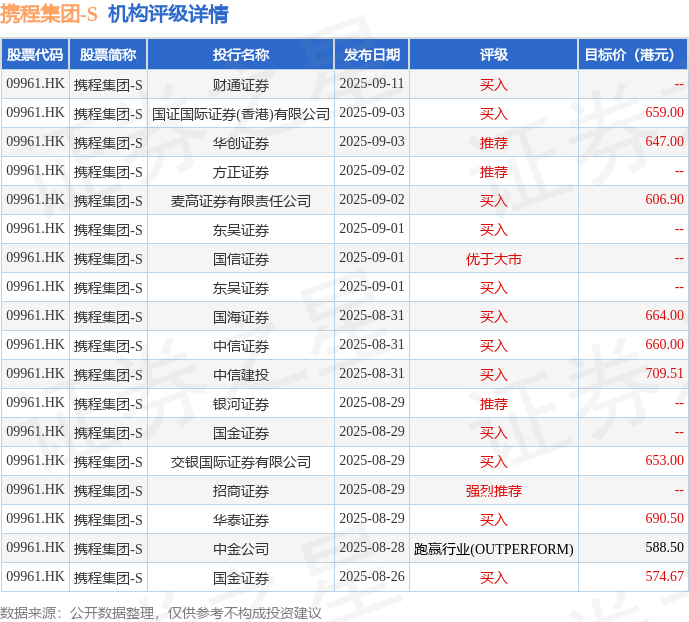Click the 2025-08-26 date cell
Viewport: 689px width, 622px height.
tap(372, 576)
